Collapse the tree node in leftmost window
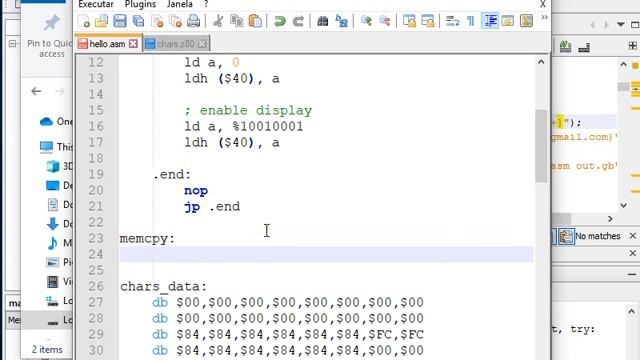The height and width of the screenshot is (360, 640). 12,43
